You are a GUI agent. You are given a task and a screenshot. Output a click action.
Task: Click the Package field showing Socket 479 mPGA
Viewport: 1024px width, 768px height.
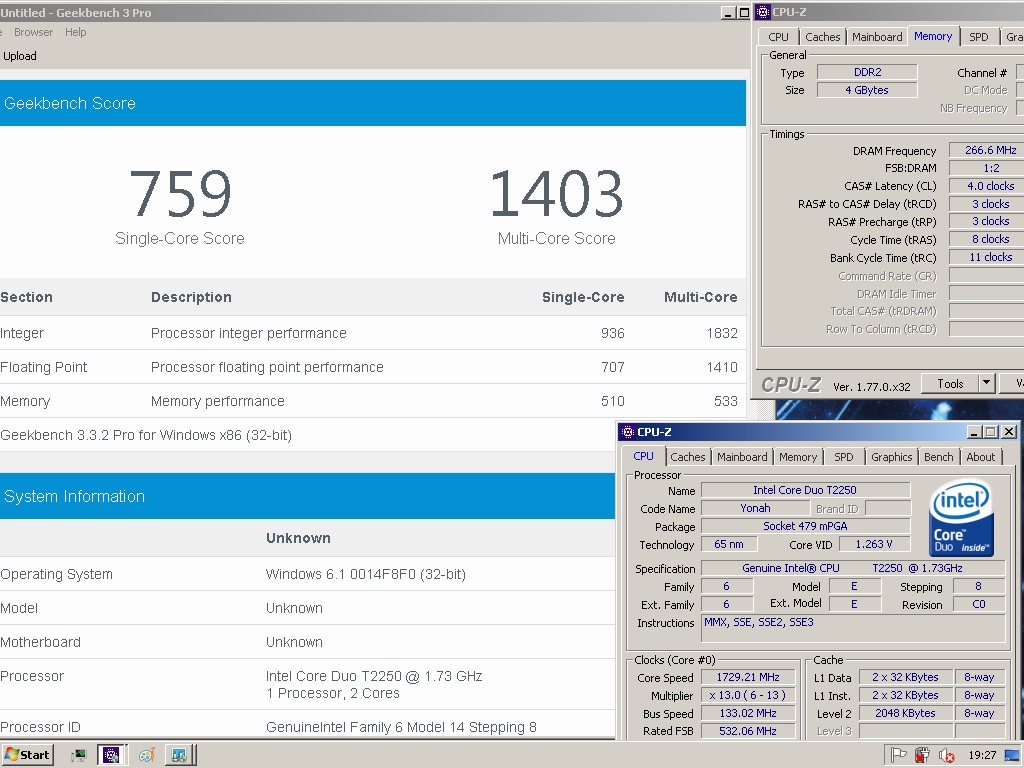click(x=805, y=526)
